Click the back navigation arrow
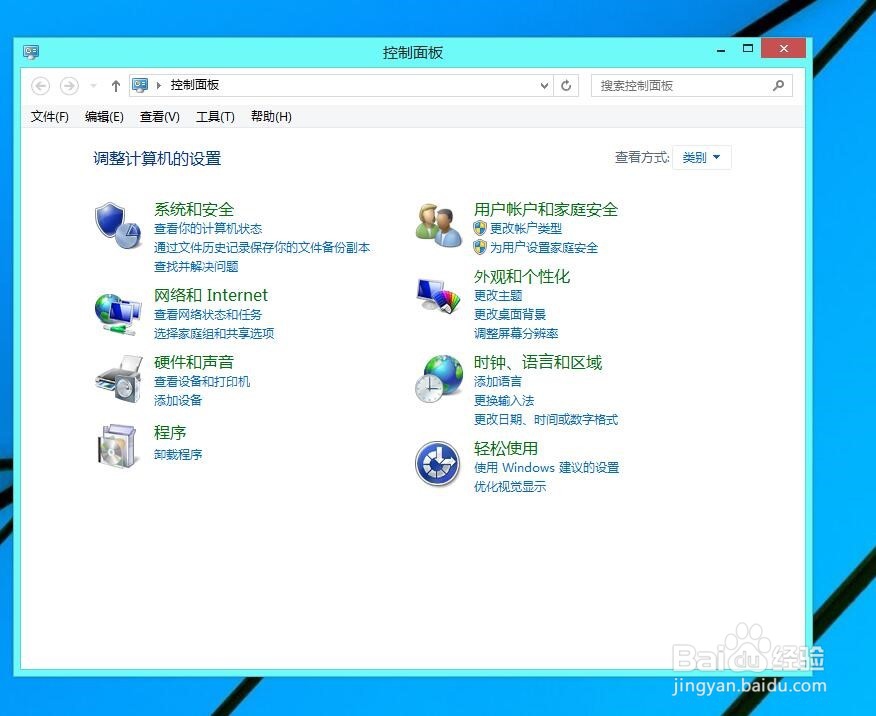The image size is (876, 716). (x=40, y=85)
